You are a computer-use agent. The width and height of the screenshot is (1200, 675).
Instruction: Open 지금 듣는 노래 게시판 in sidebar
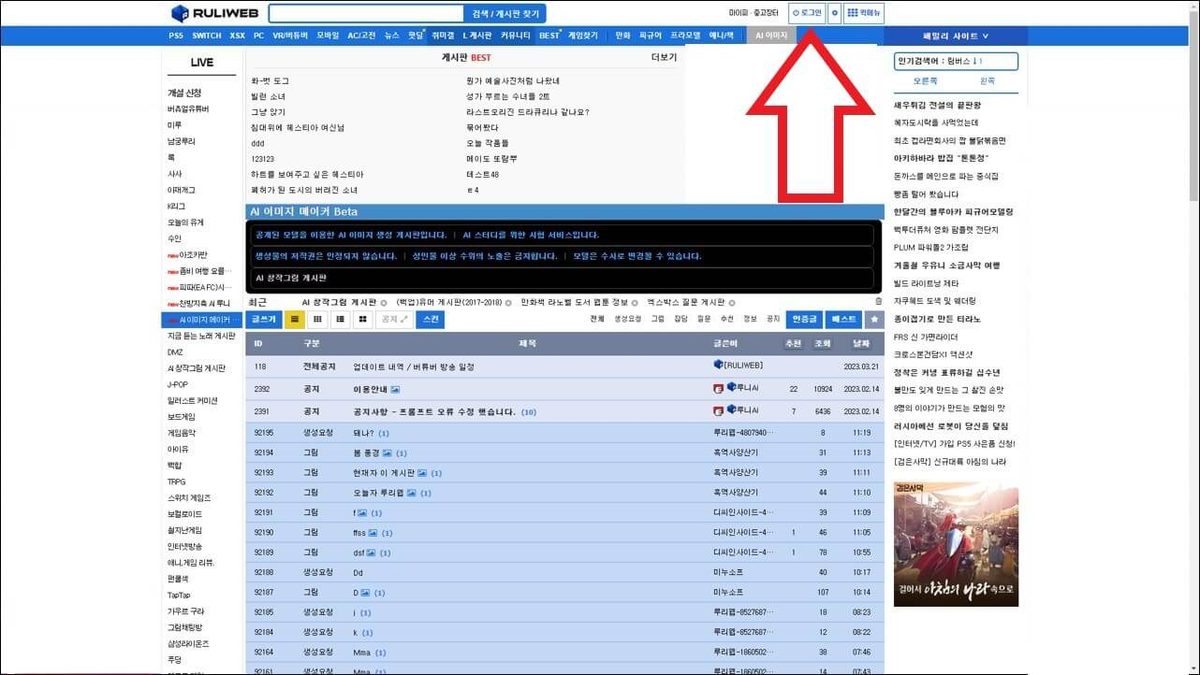(202, 336)
